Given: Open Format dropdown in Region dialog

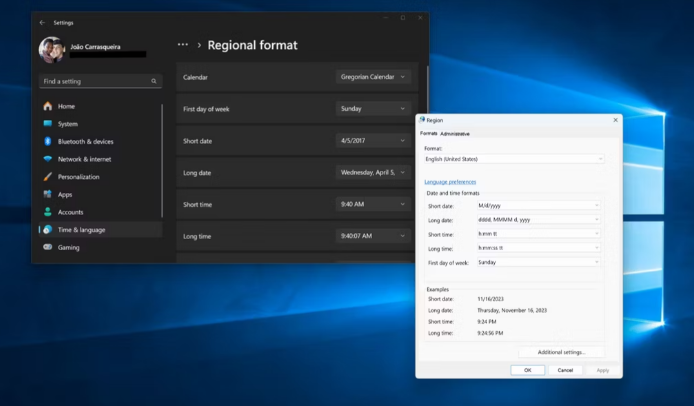Looking at the screenshot, I should (514, 159).
